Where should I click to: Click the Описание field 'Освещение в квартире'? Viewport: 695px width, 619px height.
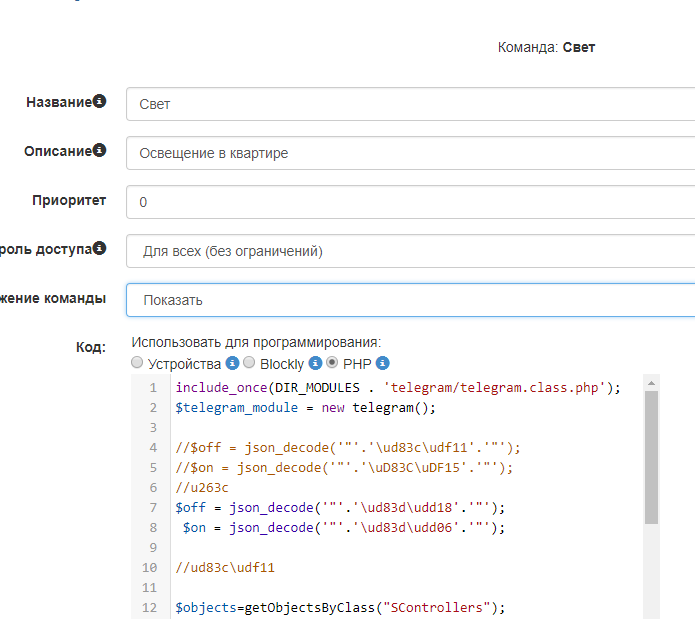pyautogui.click(x=410, y=153)
